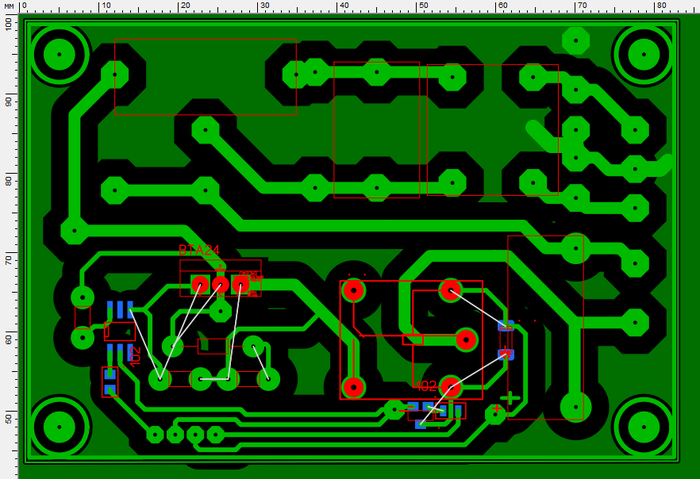This screenshot has height=479, width=700.
Task: Click the 40 mark on the top ruler
Action: 343,6
